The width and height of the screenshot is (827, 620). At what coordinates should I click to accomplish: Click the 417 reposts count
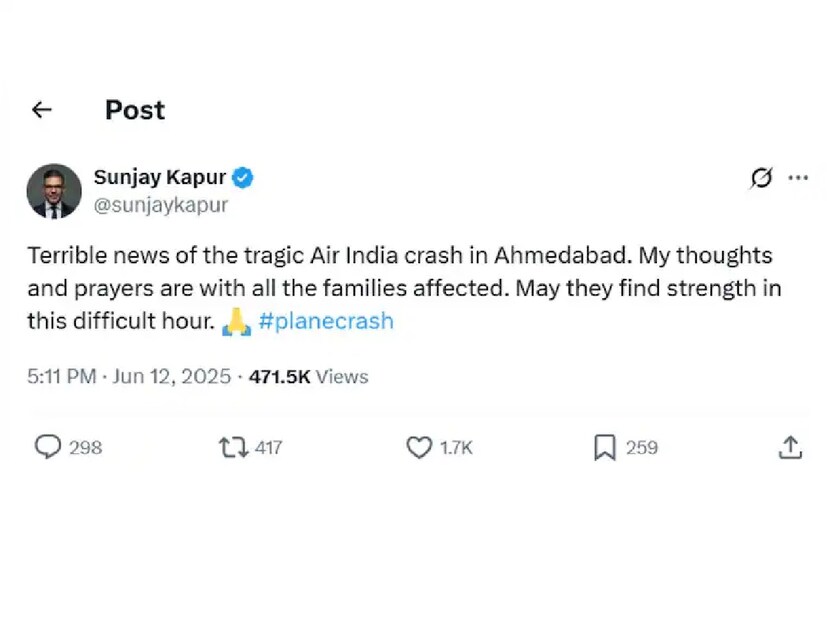coord(268,448)
